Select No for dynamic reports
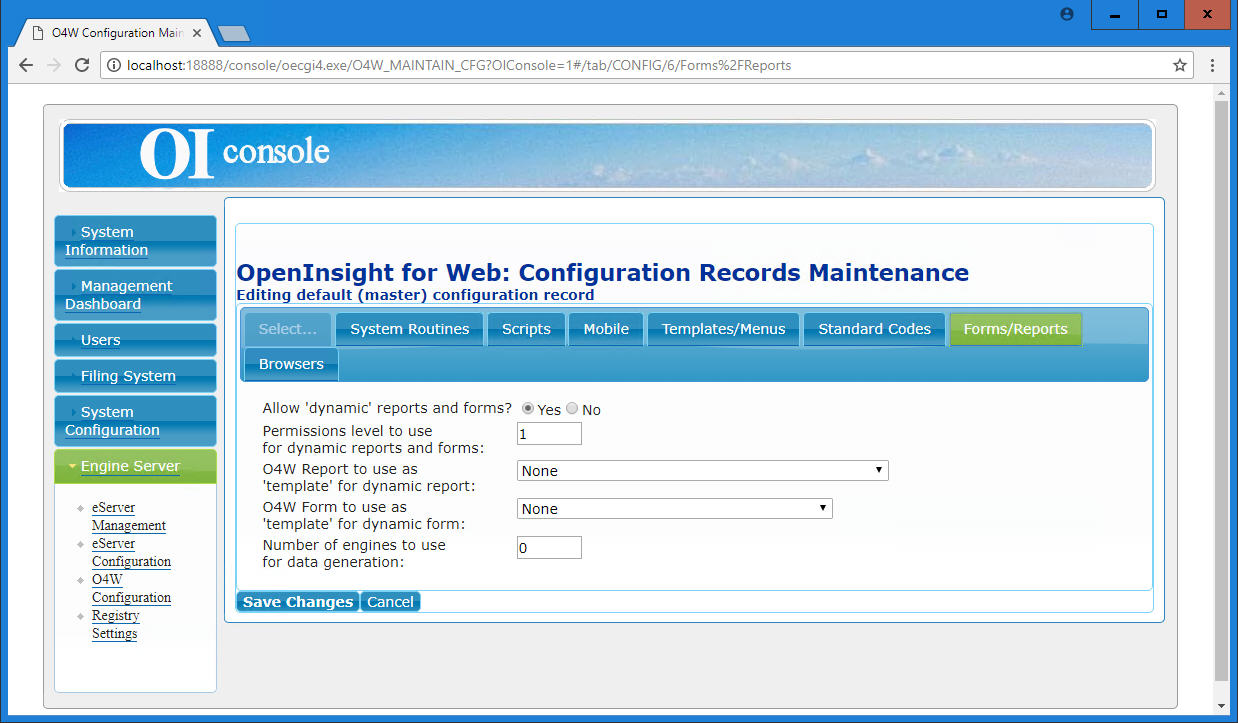The height and width of the screenshot is (723, 1238). pyautogui.click(x=572, y=409)
